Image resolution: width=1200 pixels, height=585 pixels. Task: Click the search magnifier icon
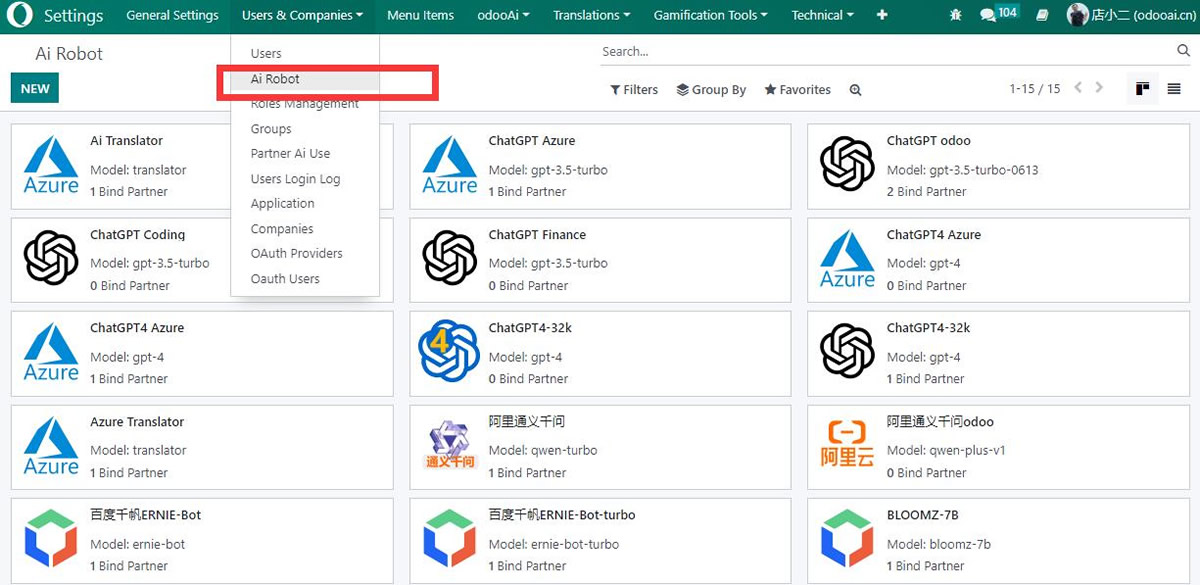point(1183,51)
